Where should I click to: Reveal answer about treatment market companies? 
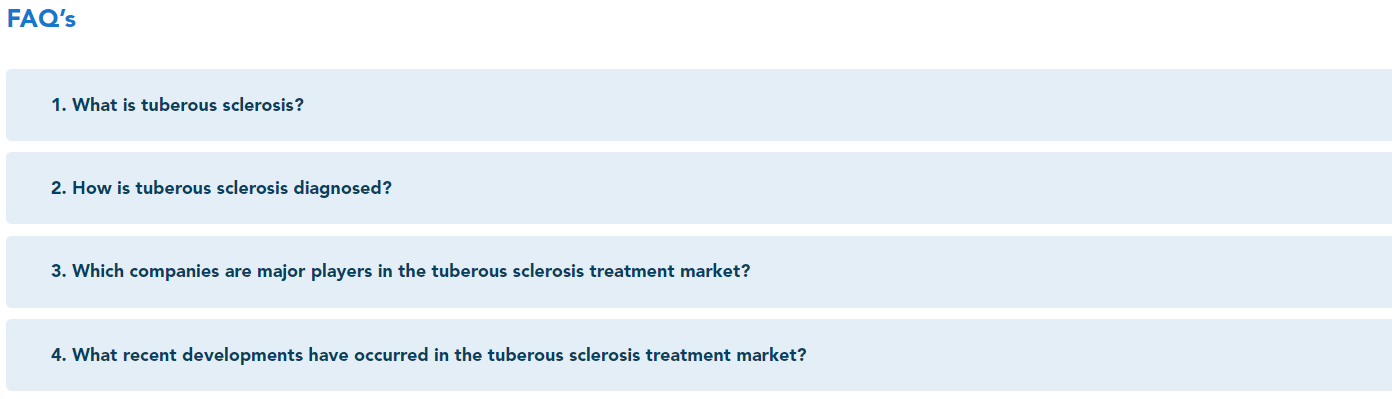[x=699, y=272]
